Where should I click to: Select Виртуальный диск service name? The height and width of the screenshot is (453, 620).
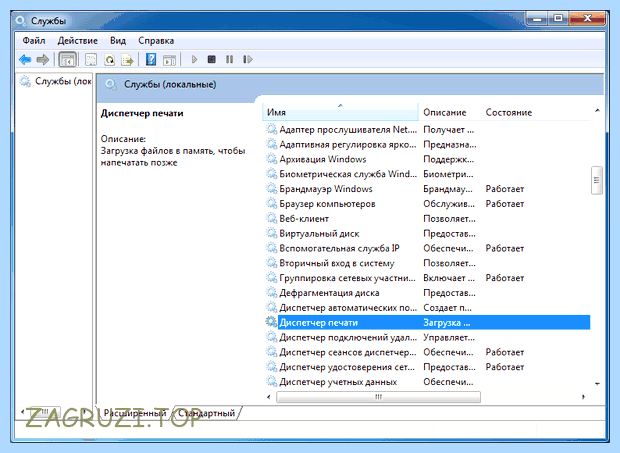point(319,233)
